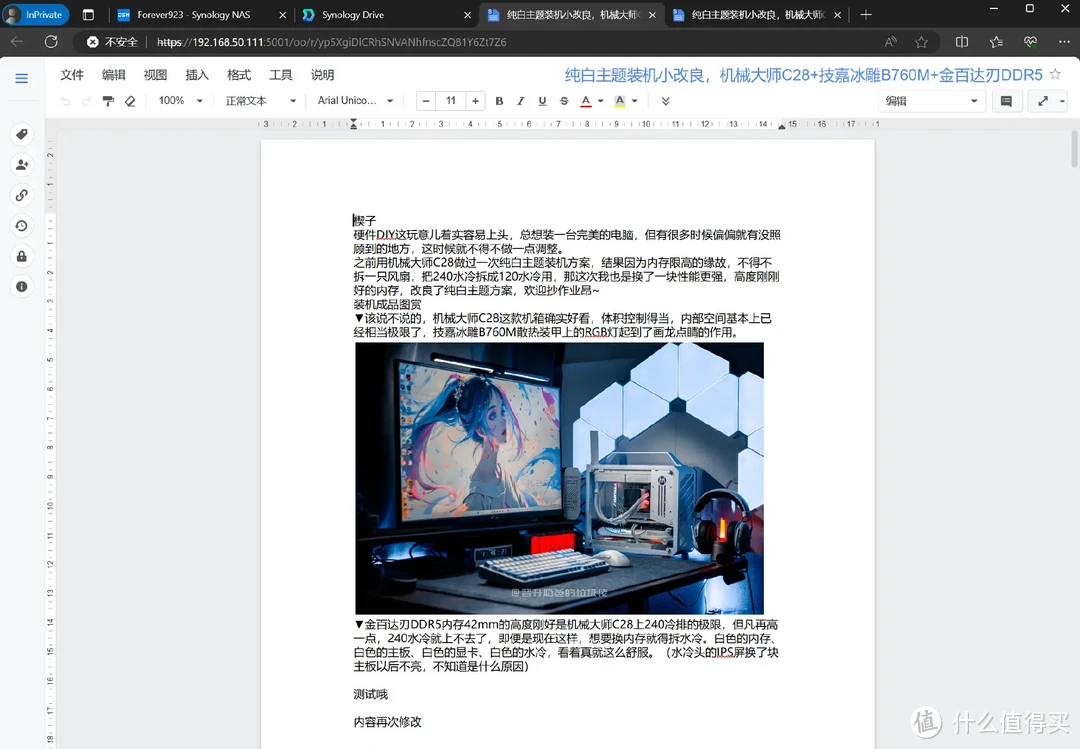Click the lock protection icon in the sidebar
The width and height of the screenshot is (1080, 749).
pos(22,256)
